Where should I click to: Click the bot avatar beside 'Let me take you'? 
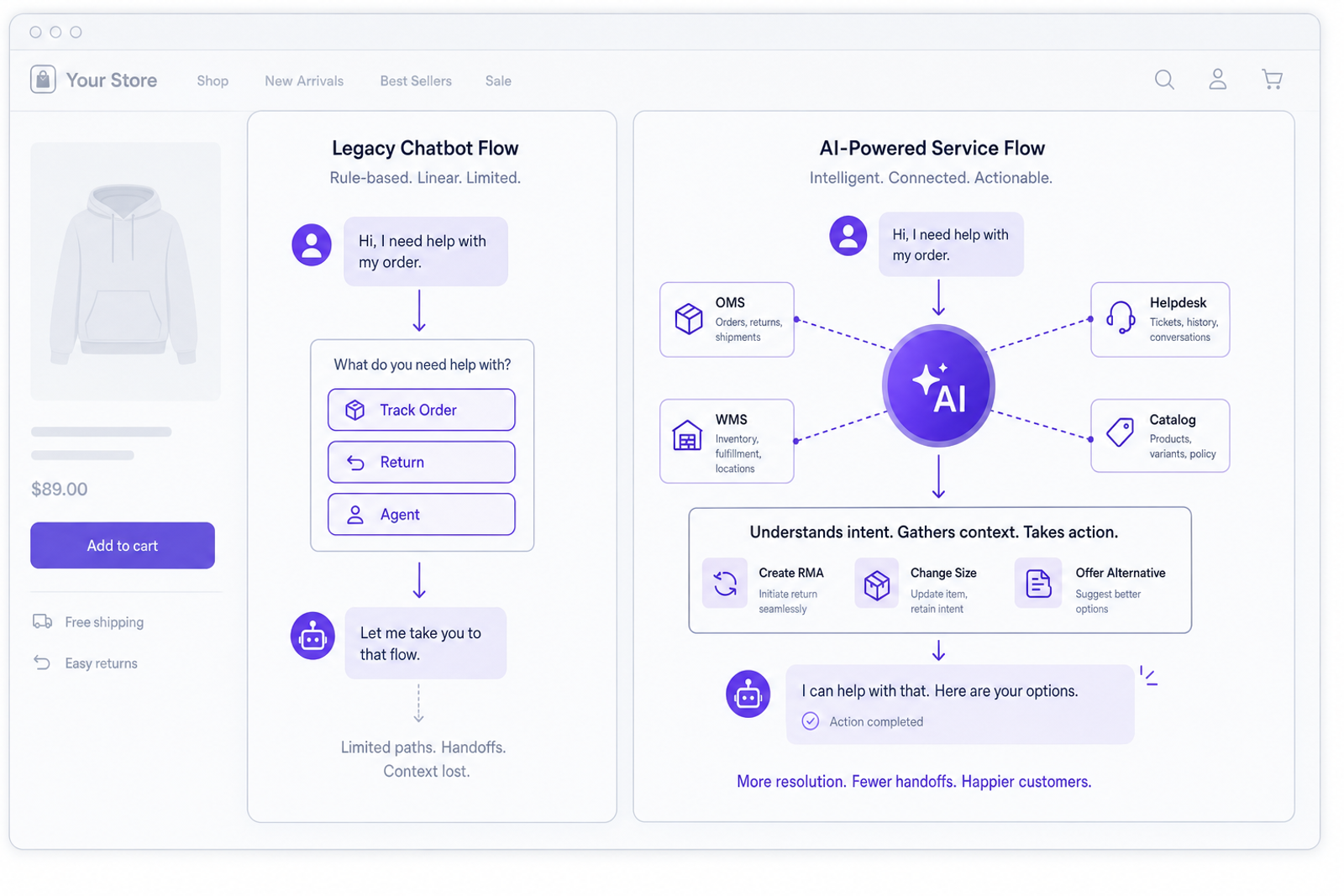(312, 637)
